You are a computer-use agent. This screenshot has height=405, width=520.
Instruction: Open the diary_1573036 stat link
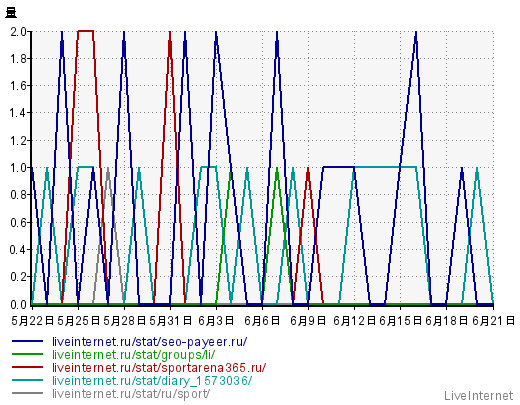pyautogui.click(x=152, y=381)
